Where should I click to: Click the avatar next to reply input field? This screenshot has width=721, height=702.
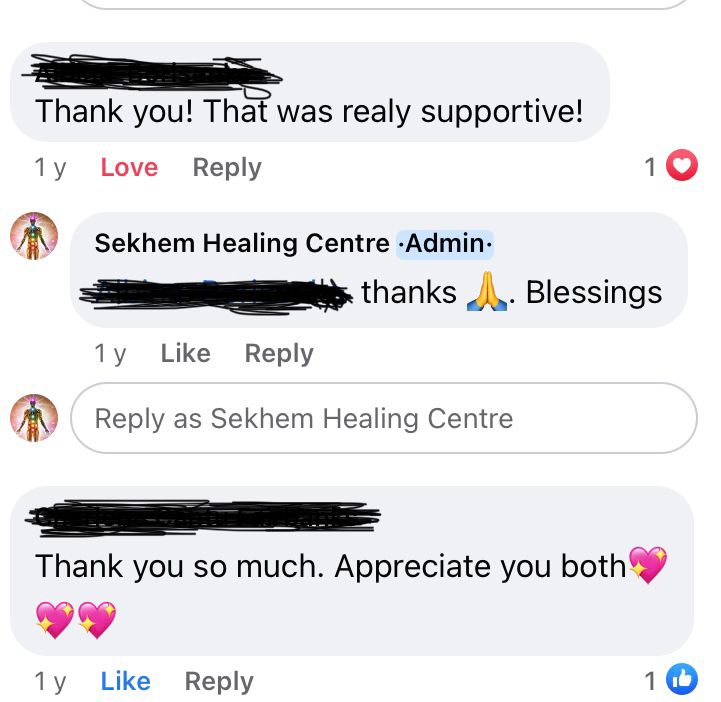click(34, 417)
